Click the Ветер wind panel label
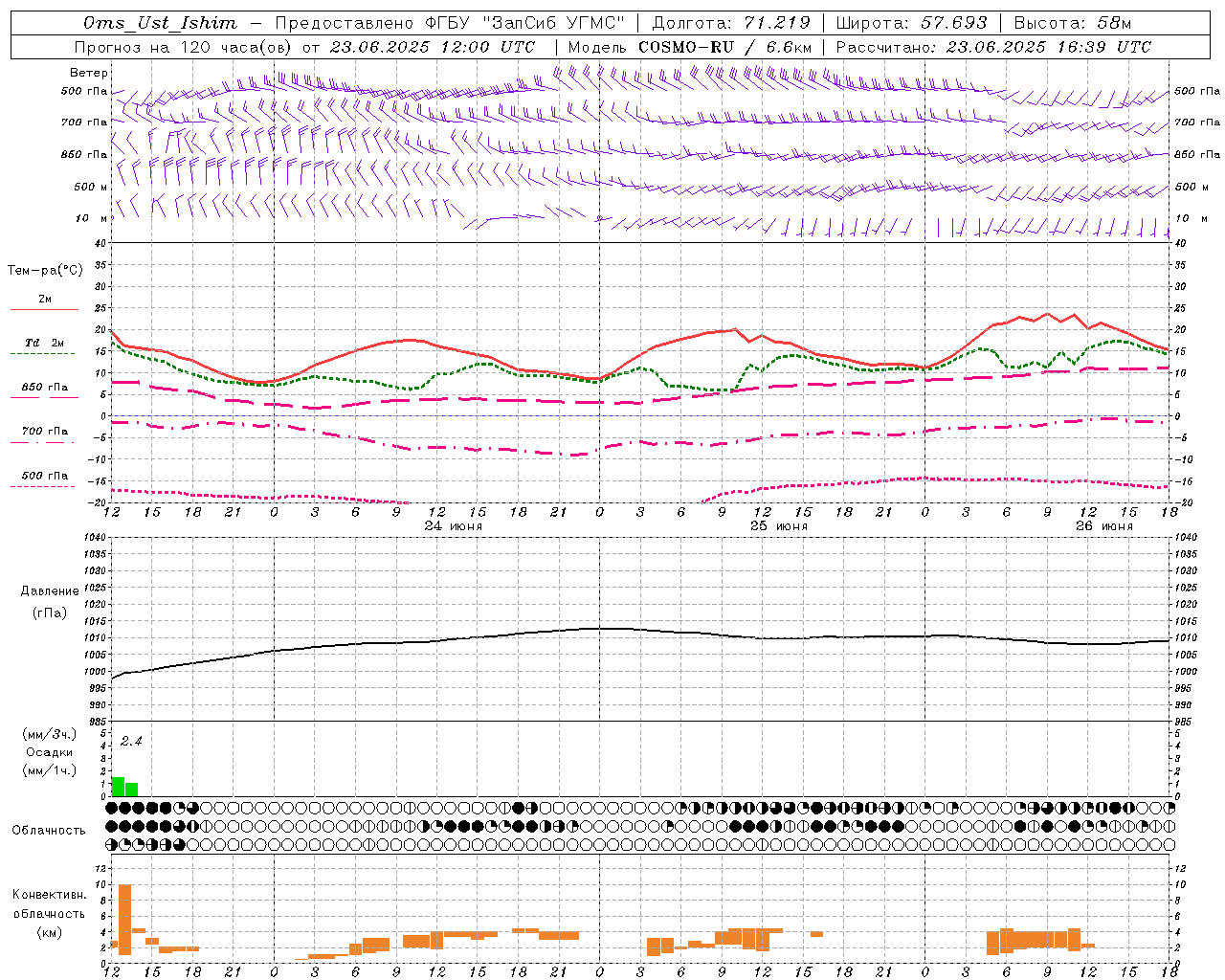The height and width of the screenshot is (980, 1225). coord(88,73)
